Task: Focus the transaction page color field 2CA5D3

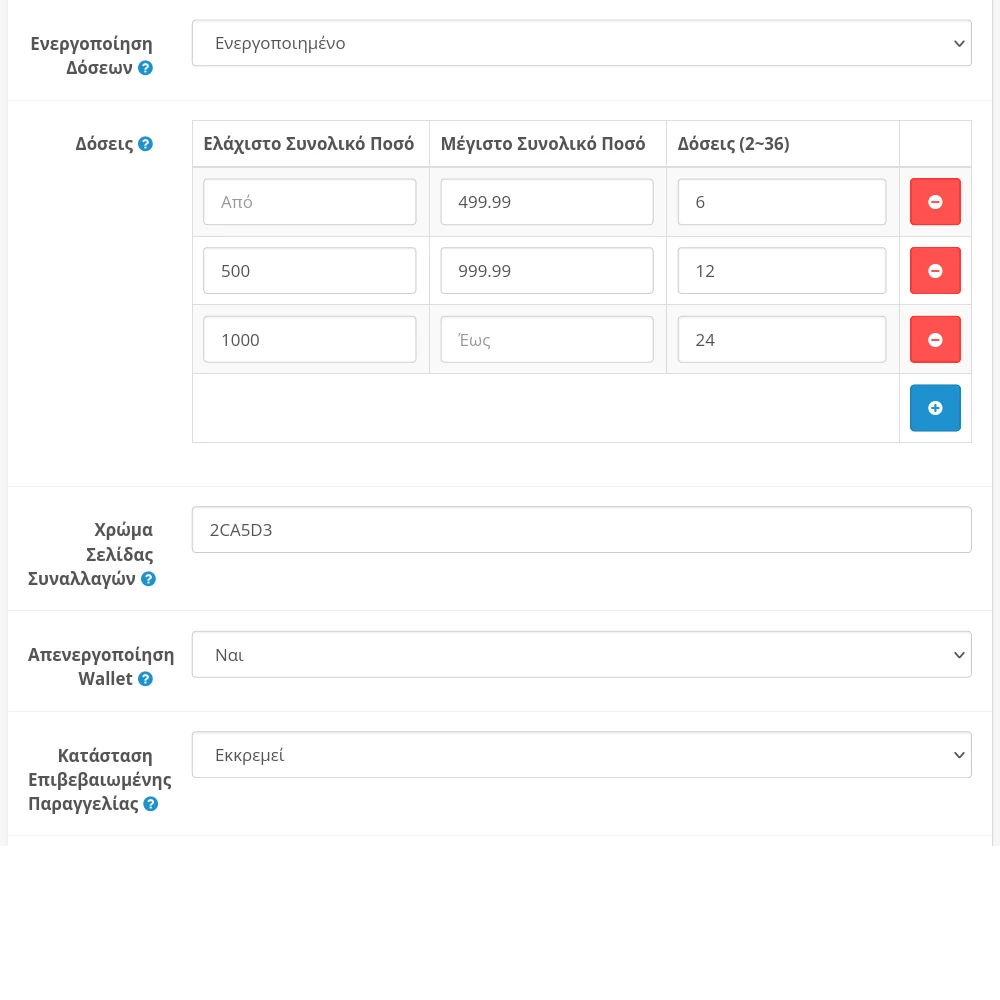Action: click(x=581, y=530)
